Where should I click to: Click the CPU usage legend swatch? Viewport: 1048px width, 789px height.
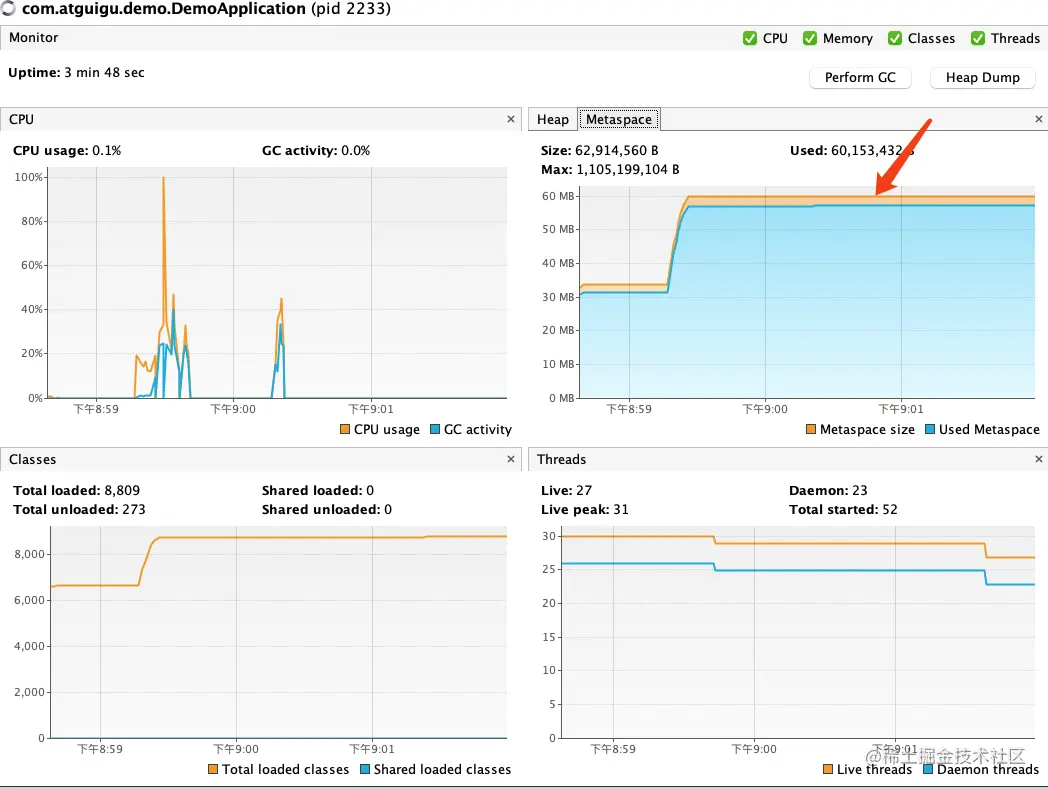345,429
